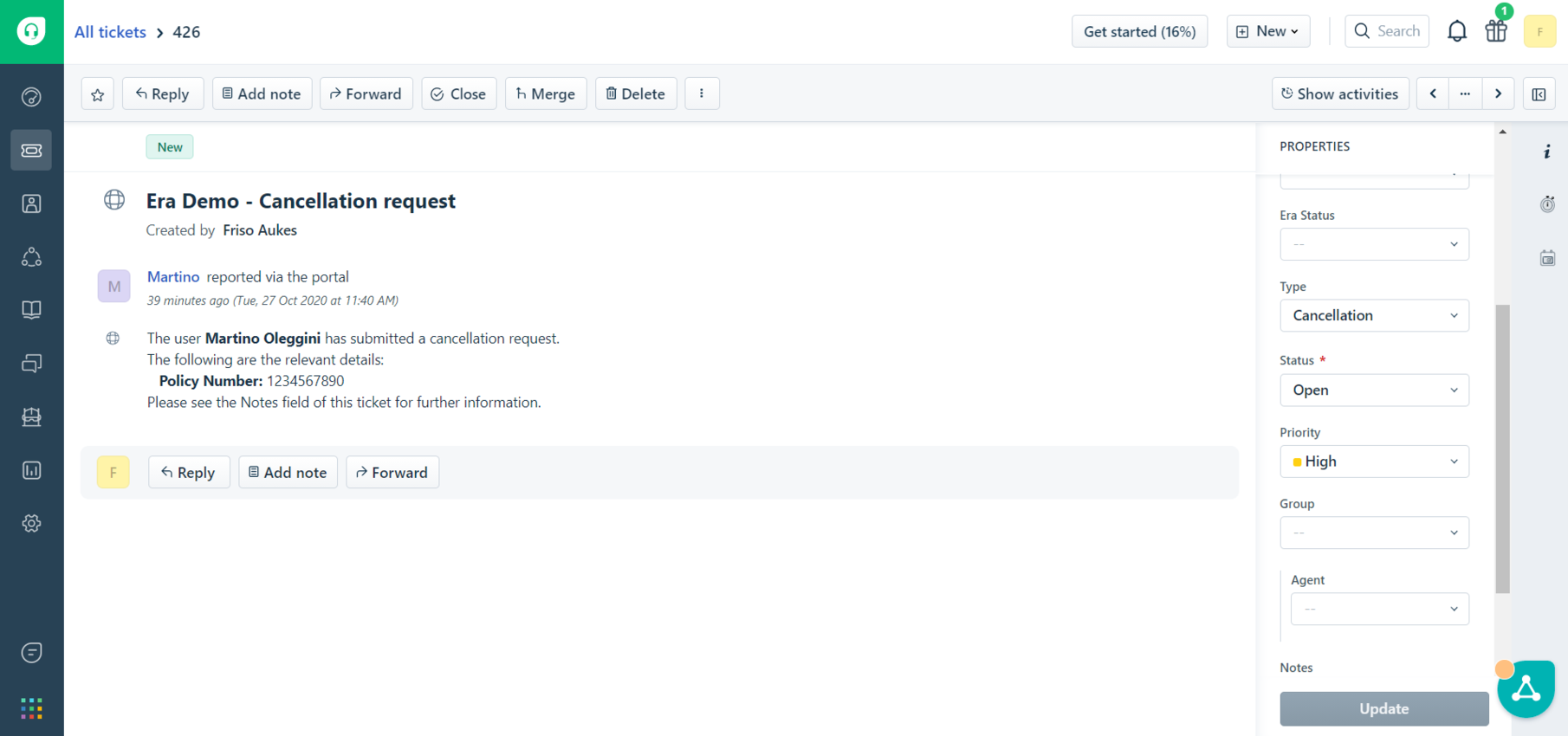Close the ticket via toolbar
Image resolution: width=1568 pixels, height=736 pixels.
click(459, 94)
